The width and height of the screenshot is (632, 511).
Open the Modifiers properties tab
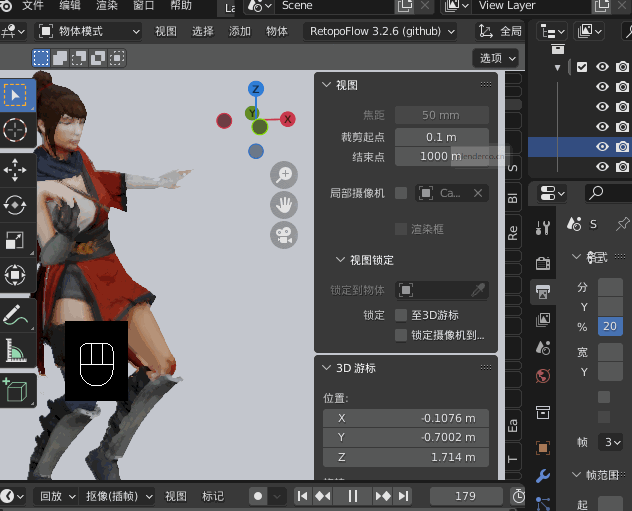(543, 476)
